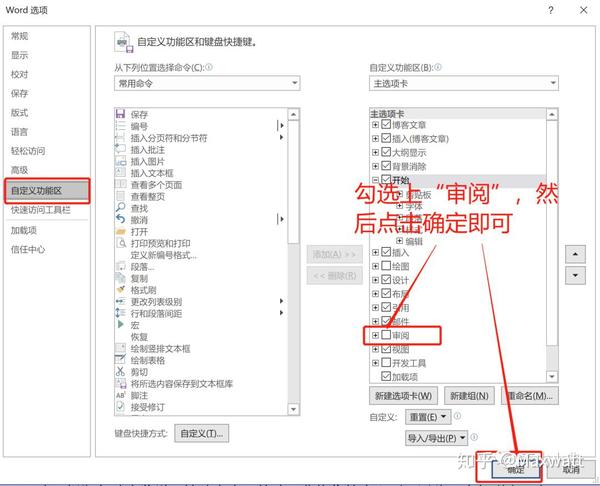Open 快速访问工具栏 options page
The width and height of the screenshot is (600, 486).
point(41,210)
